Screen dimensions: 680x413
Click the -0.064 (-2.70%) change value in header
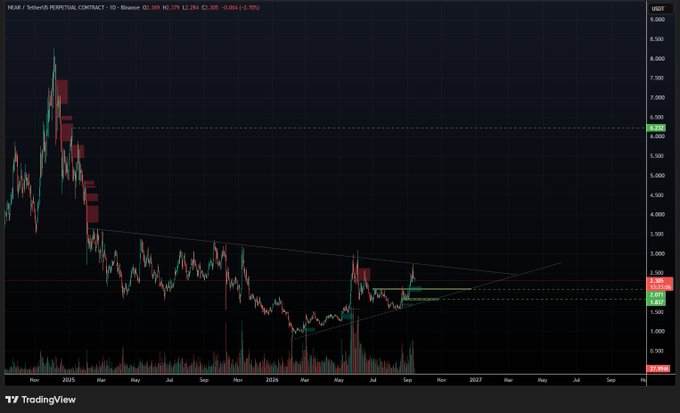click(x=241, y=7)
